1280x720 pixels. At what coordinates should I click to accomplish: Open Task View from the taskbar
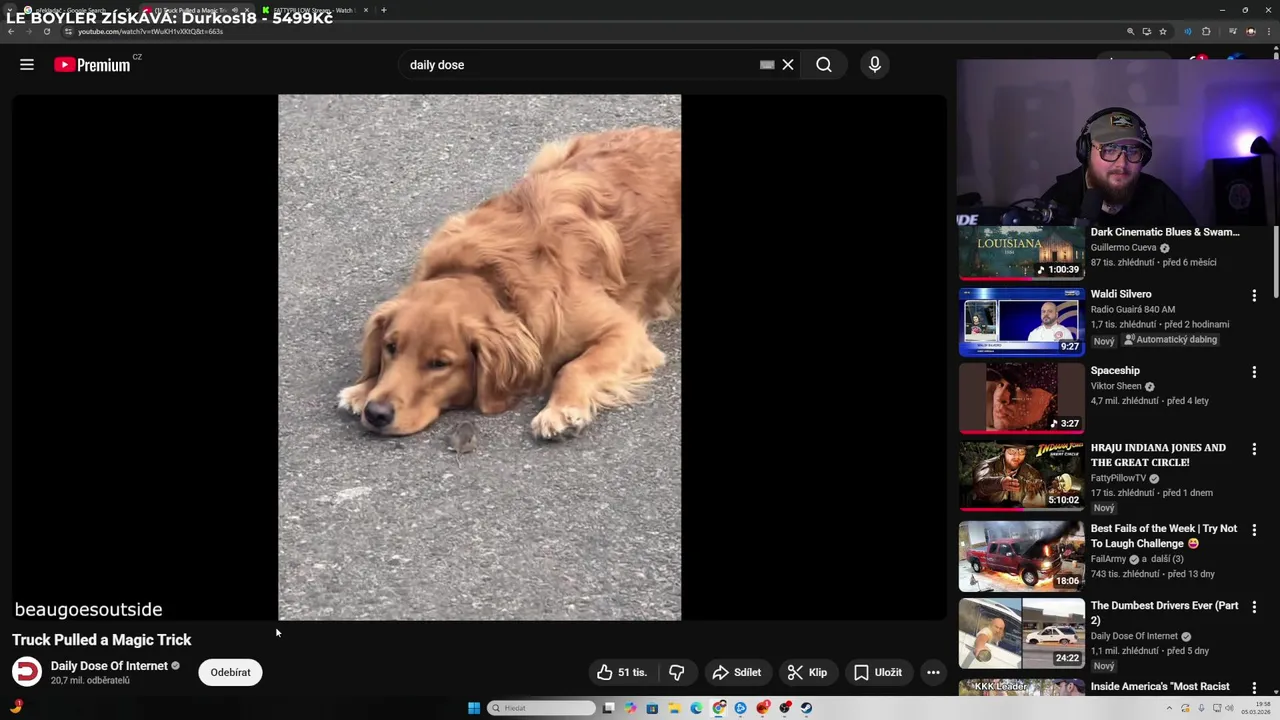click(608, 708)
